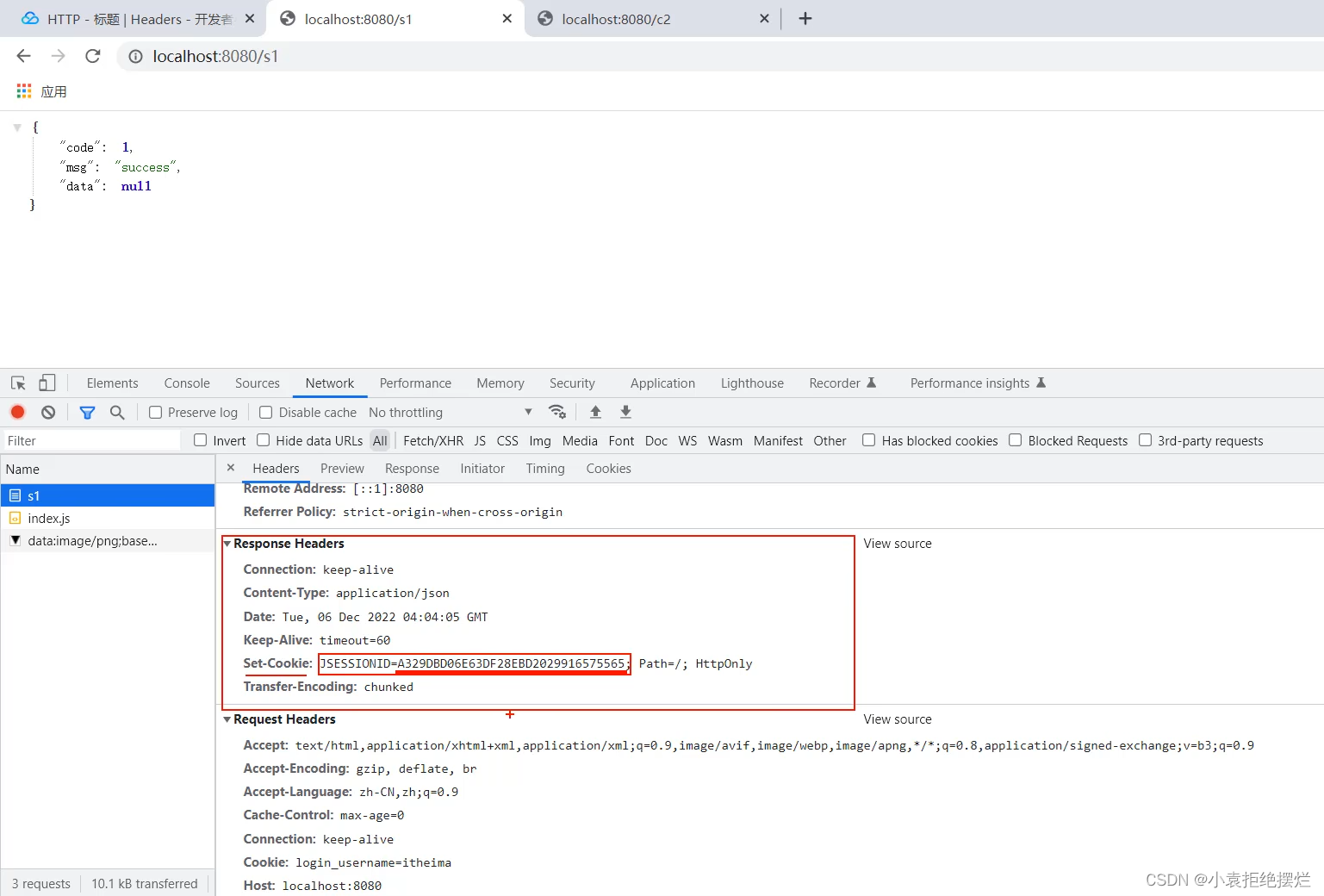Open the Memory panel

click(x=500, y=383)
